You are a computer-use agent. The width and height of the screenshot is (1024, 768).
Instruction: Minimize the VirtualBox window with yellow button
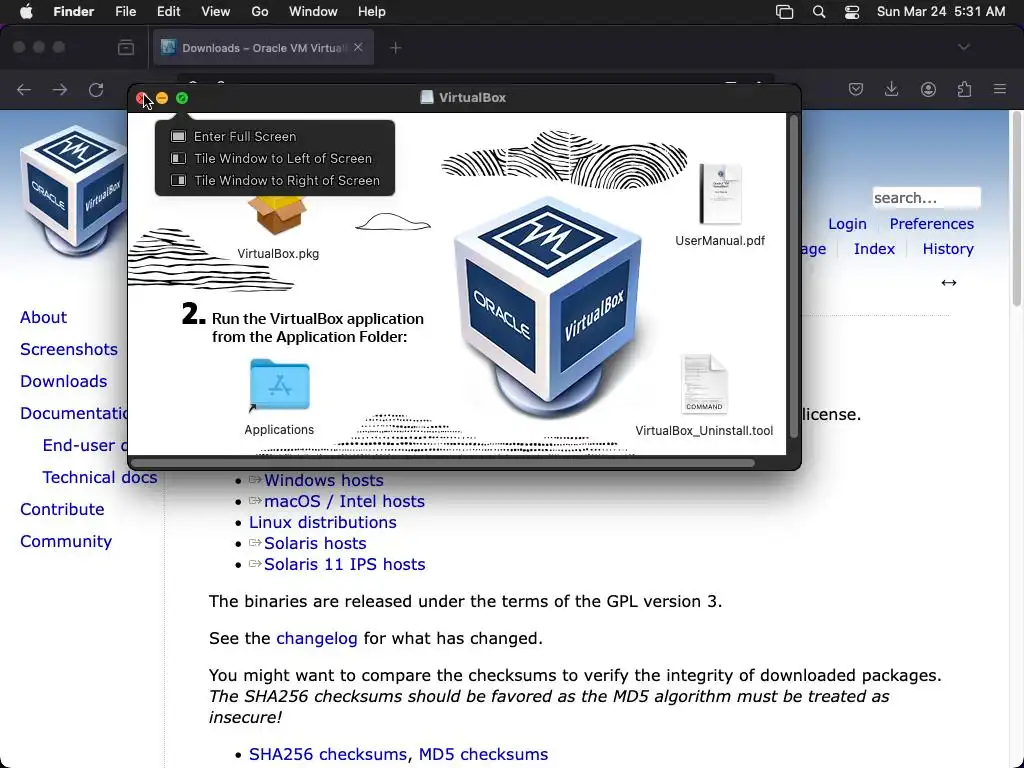[162, 98]
